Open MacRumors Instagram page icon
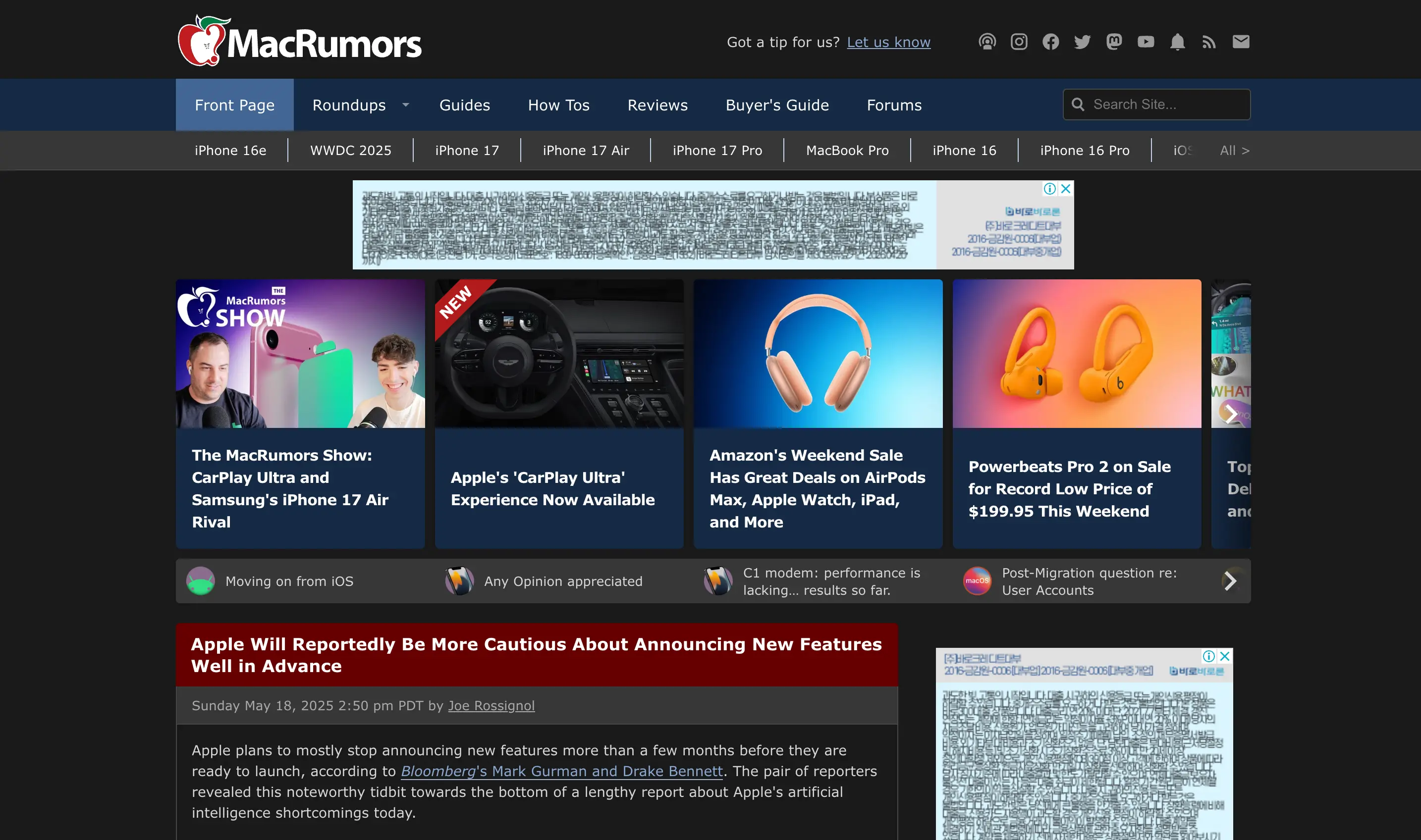This screenshot has width=1421, height=840. click(x=1019, y=42)
